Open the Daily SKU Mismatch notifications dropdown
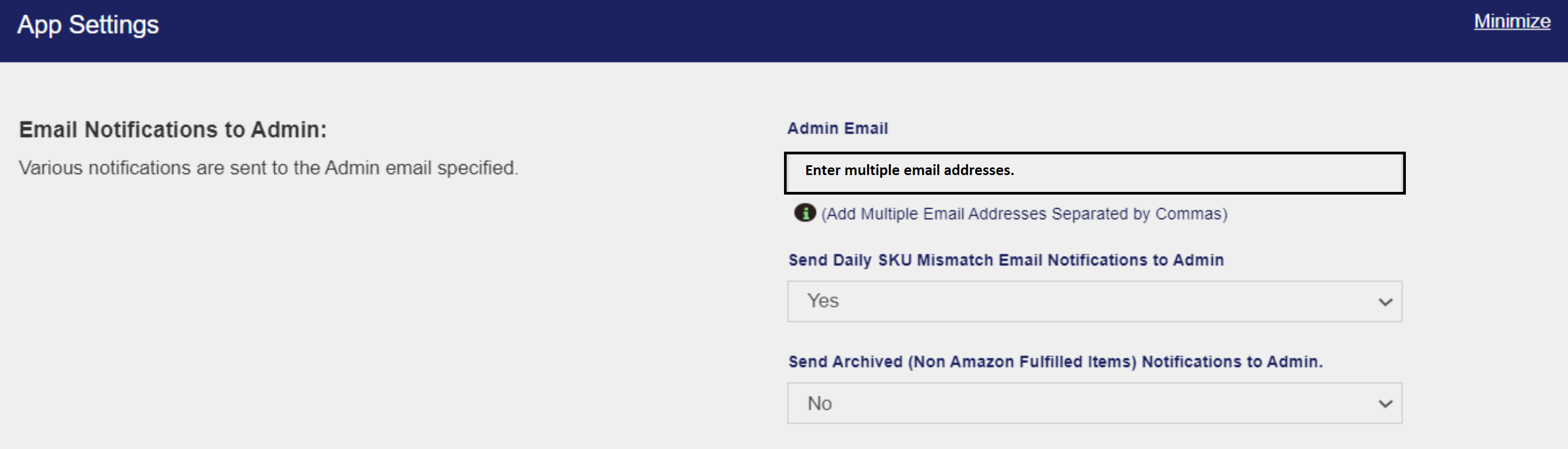1568x449 pixels. click(x=1094, y=301)
